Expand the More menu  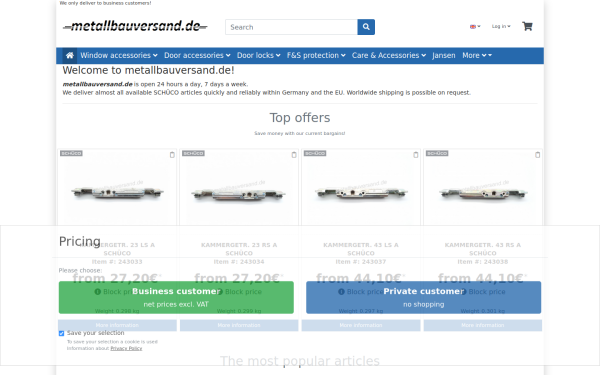click(x=477, y=55)
